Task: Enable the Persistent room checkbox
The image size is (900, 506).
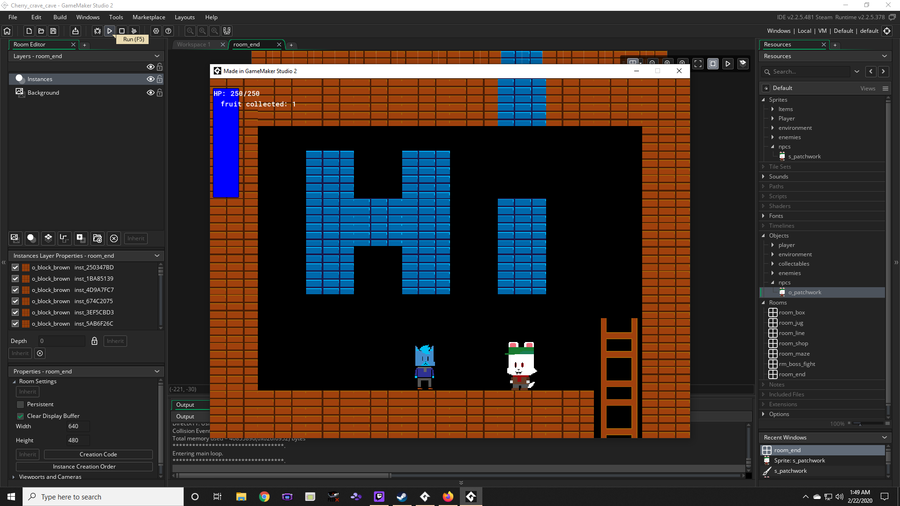Action: click(x=21, y=404)
